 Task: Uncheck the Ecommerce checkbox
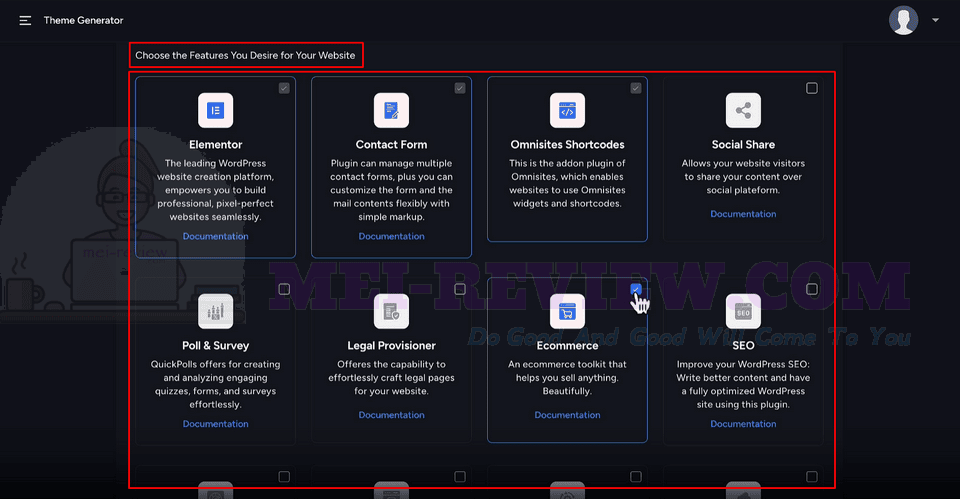point(636,289)
